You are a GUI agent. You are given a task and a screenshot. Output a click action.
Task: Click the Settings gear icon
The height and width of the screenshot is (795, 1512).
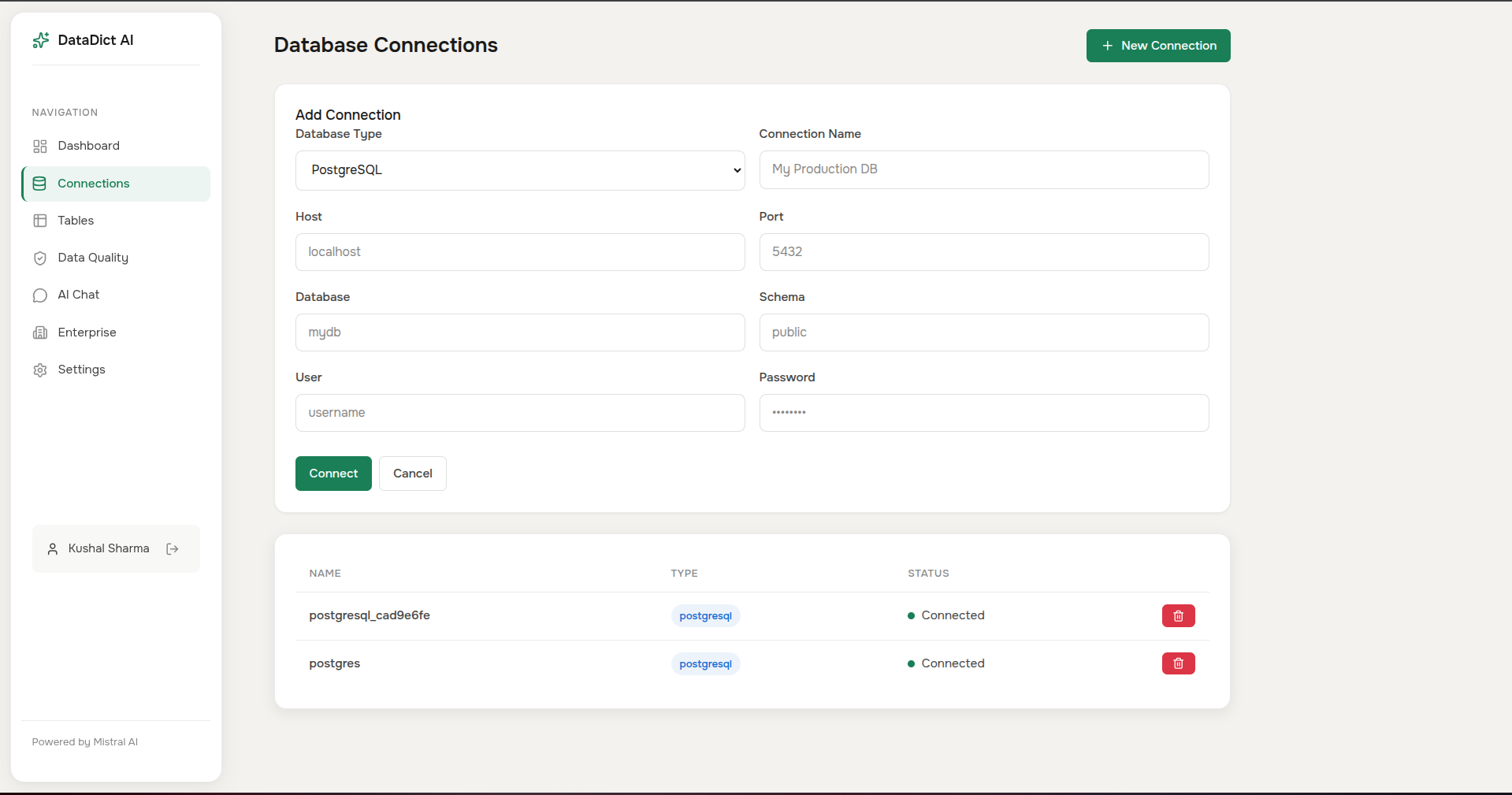point(40,370)
